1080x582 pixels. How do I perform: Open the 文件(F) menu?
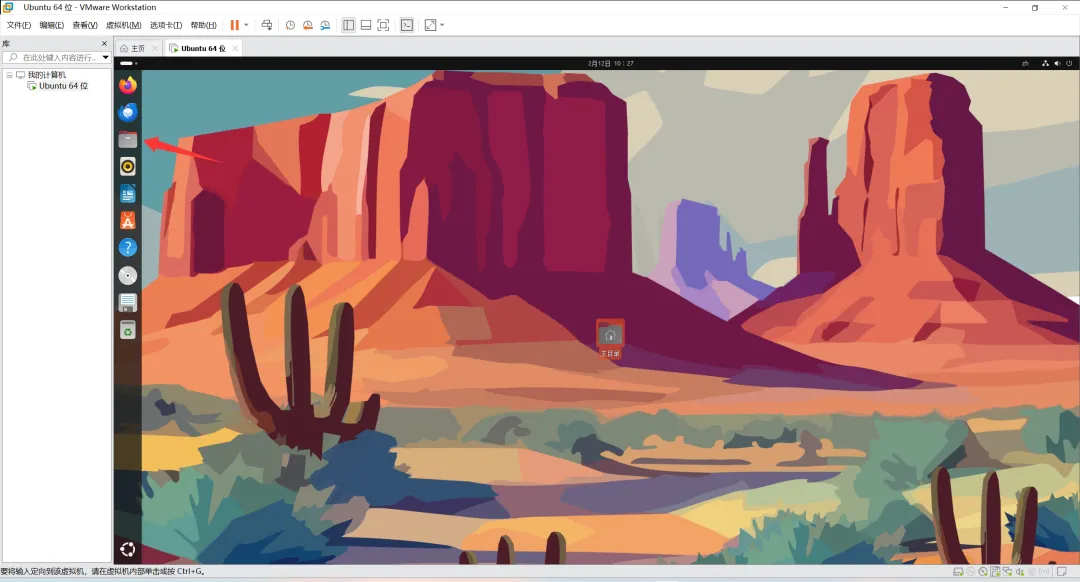tap(19, 25)
